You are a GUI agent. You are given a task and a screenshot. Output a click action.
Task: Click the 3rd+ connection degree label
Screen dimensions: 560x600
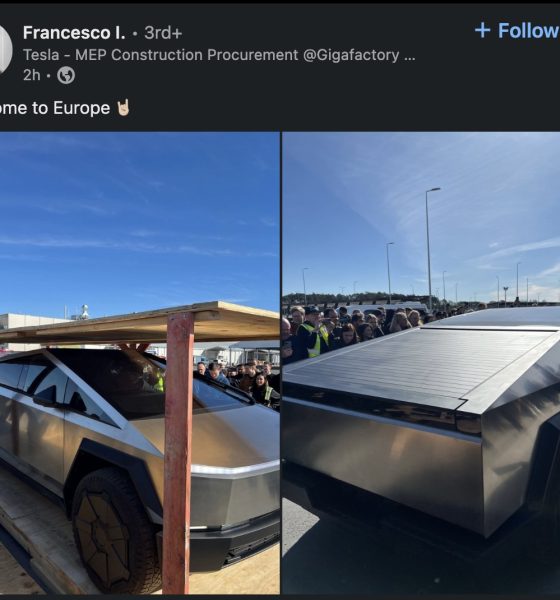pyautogui.click(x=163, y=33)
